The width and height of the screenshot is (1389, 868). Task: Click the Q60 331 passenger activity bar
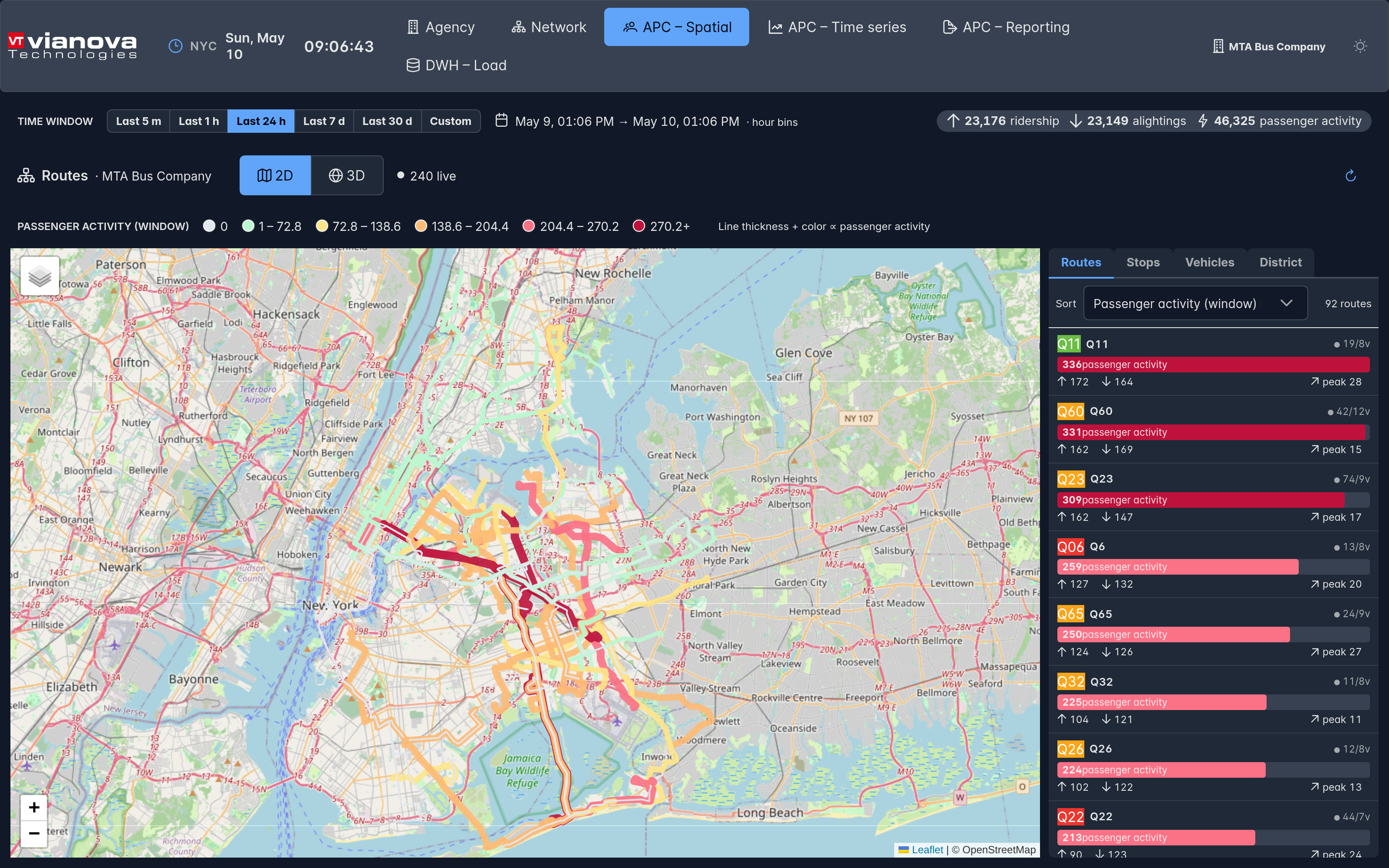click(x=1213, y=432)
